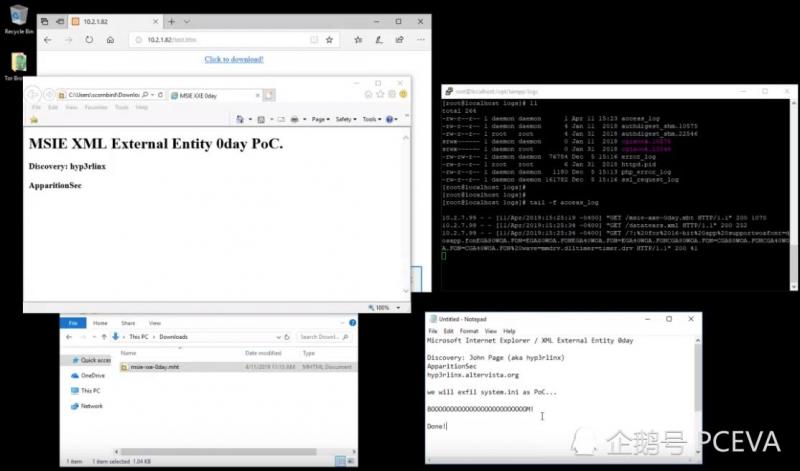Refresh the Edge page
800x471 pixels.
click(x=89, y=40)
